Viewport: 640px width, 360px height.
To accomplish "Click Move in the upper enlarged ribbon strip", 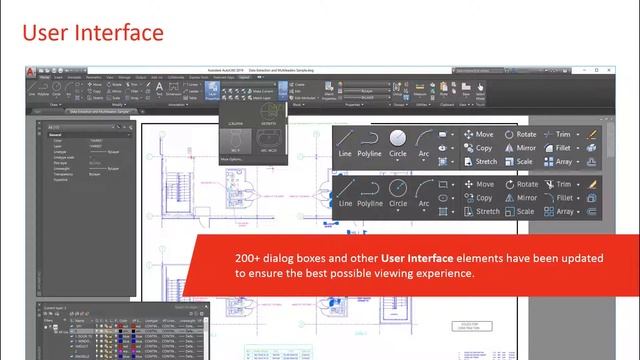I will [x=479, y=134].
